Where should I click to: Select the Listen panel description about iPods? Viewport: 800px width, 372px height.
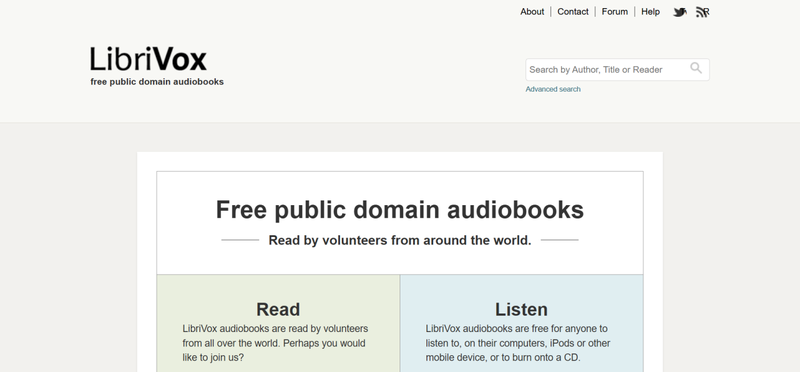click(x=518, y=343)
